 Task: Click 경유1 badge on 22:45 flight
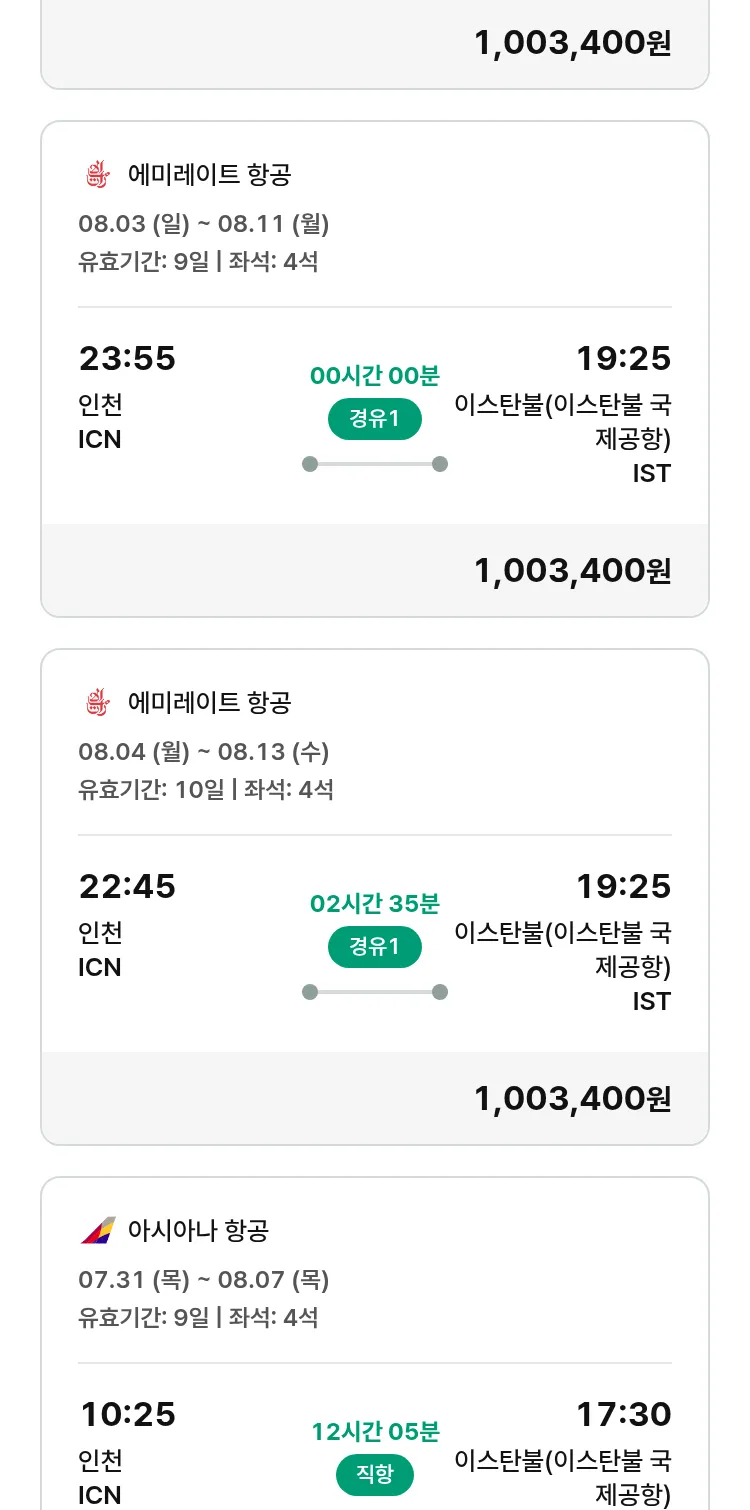(375, 947)
